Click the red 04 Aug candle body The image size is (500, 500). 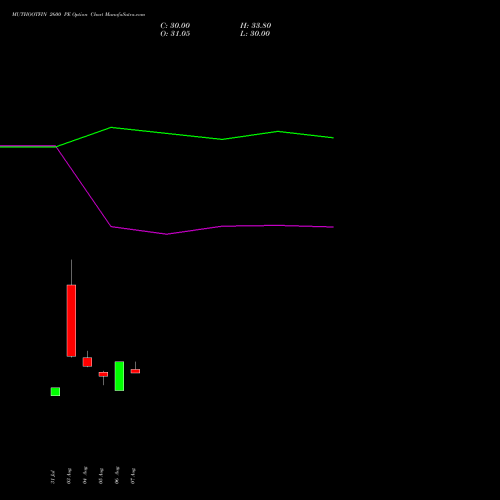tap(87, 362)
